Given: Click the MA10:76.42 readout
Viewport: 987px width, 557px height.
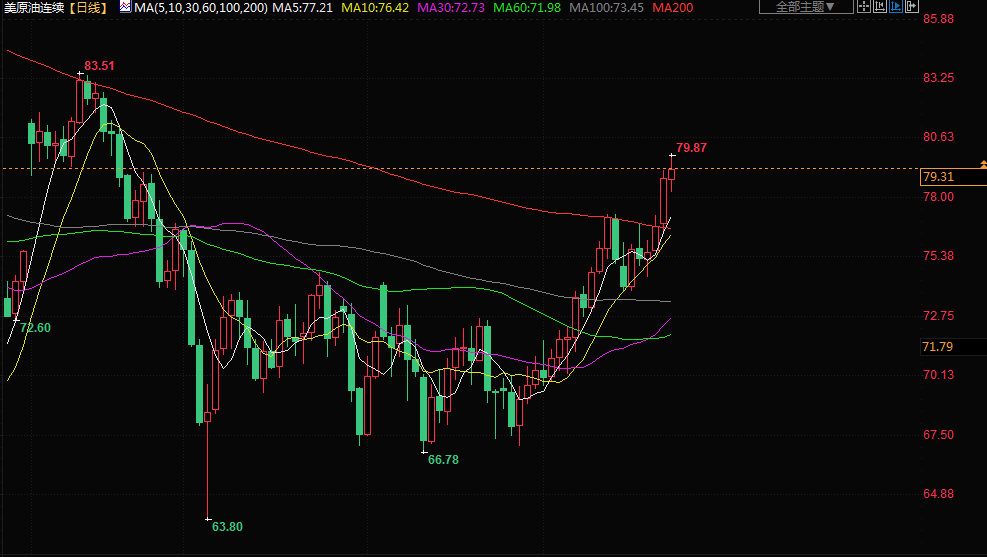Looking at the screenshot, I should (375, 8).
